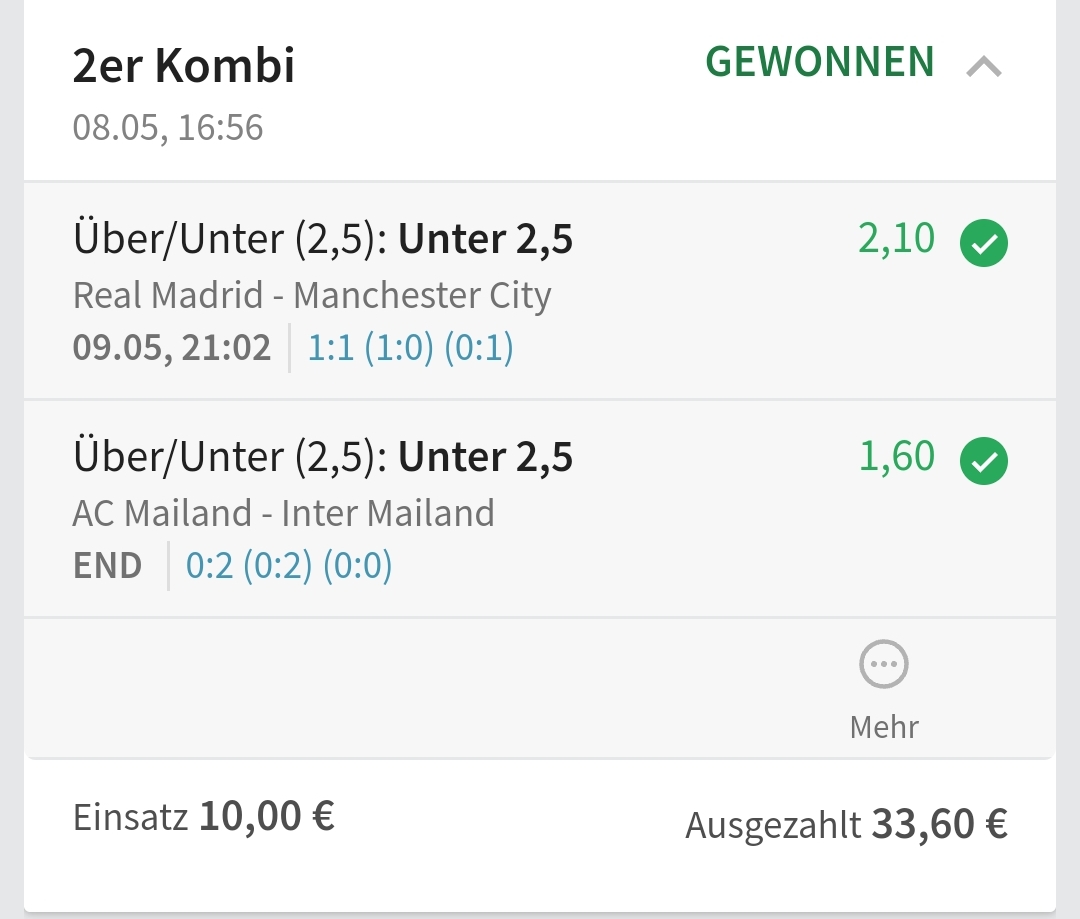Open Real Madrid - Manchester City match
Image resolution: width=1080 pixels, height=919 pixels.
coord(312,295)
